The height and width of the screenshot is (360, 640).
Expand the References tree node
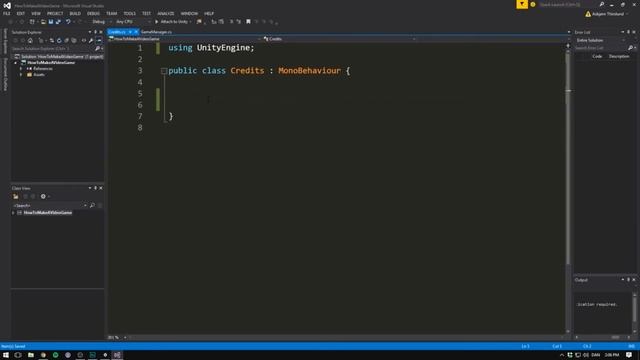[21, 69]
